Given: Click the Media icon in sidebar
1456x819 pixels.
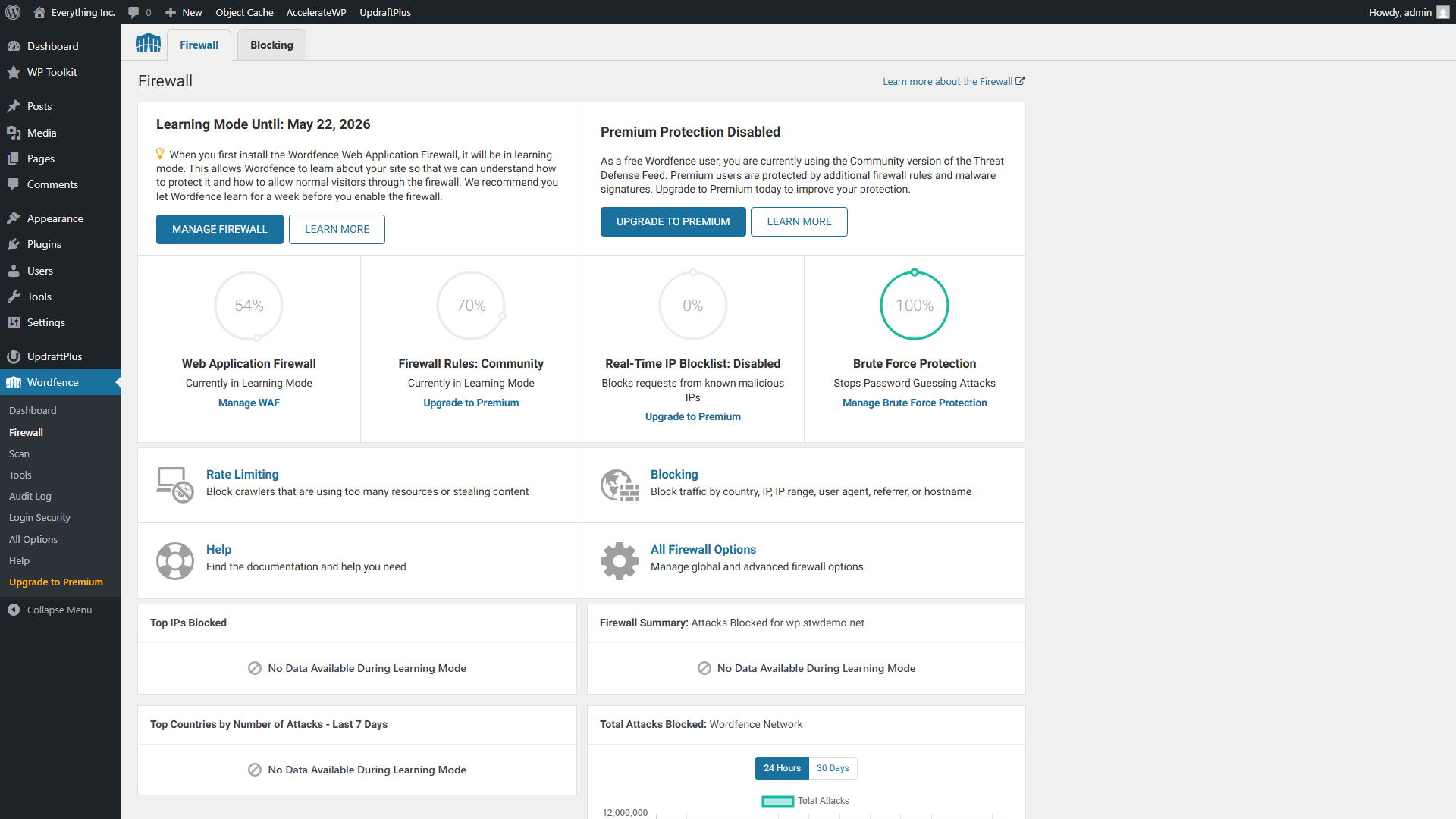Looking at the screenshot, I should (x=14, y=133).
